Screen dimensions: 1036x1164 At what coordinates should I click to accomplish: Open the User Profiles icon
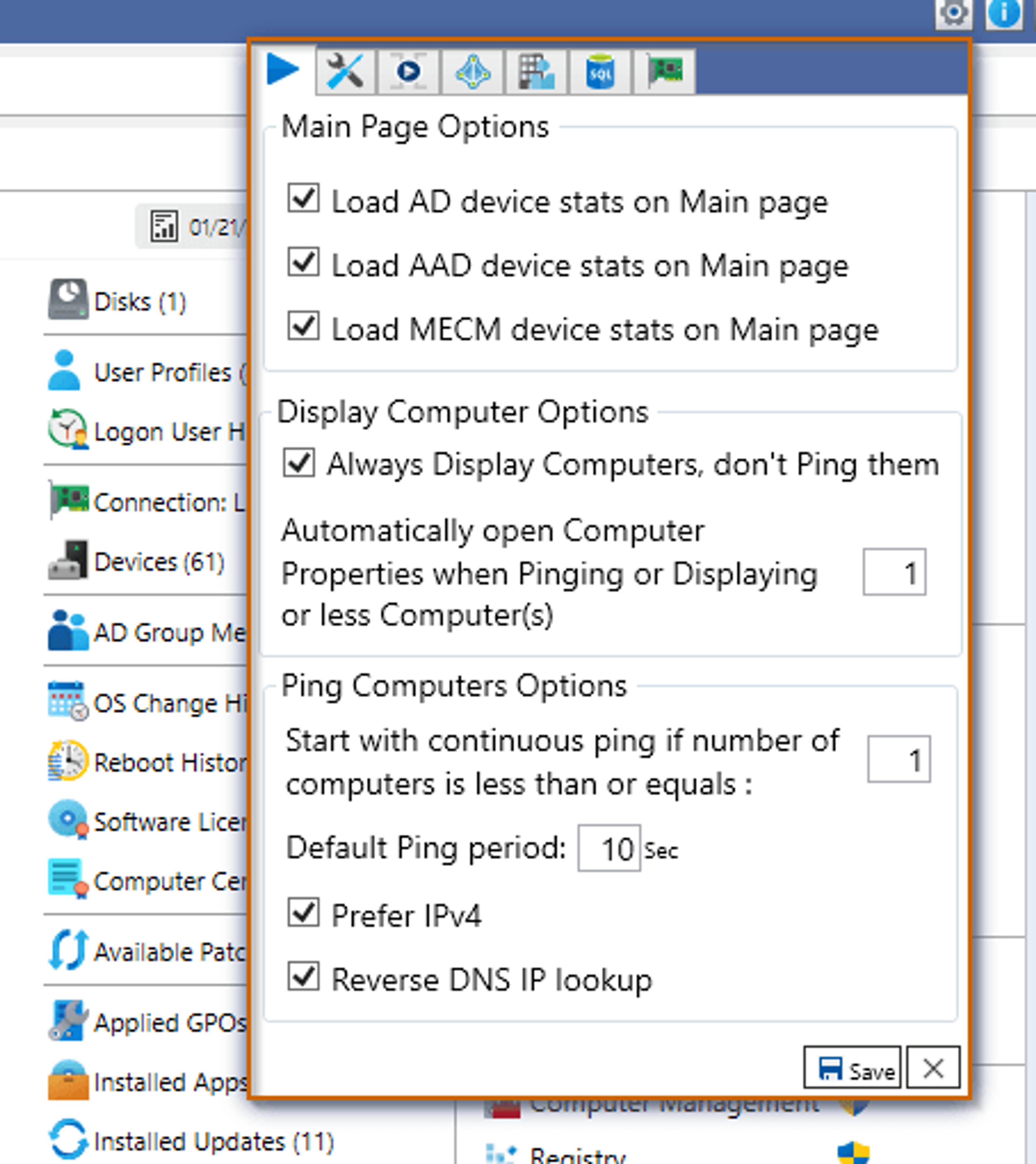pyautogui.click(x=64, y=371)
